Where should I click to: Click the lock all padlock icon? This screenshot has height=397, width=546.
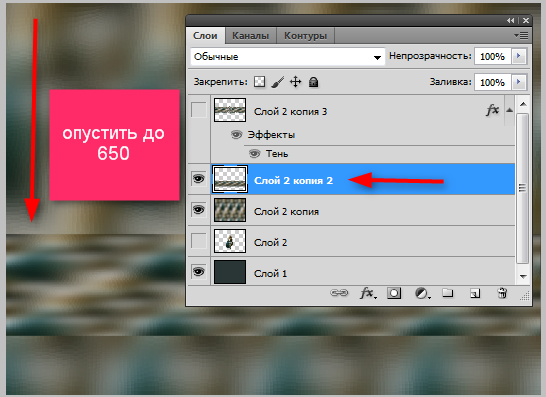pos(313,82)
